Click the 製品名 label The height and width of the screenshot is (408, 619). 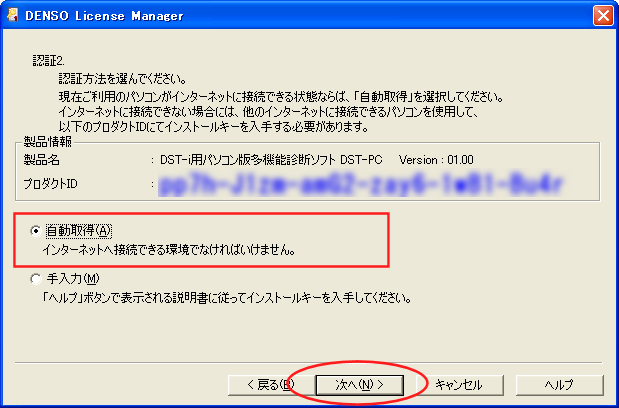pos(41,160)
